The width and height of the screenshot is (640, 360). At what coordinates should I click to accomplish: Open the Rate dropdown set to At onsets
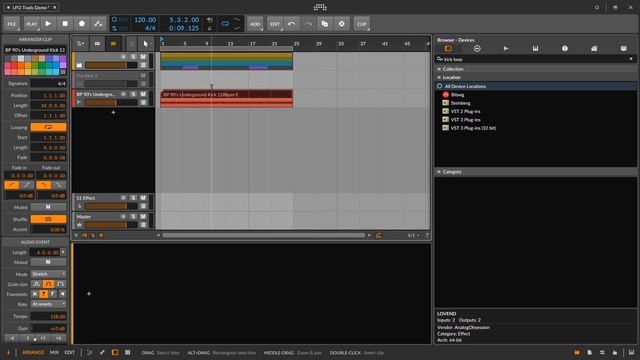tap(48, 304)
